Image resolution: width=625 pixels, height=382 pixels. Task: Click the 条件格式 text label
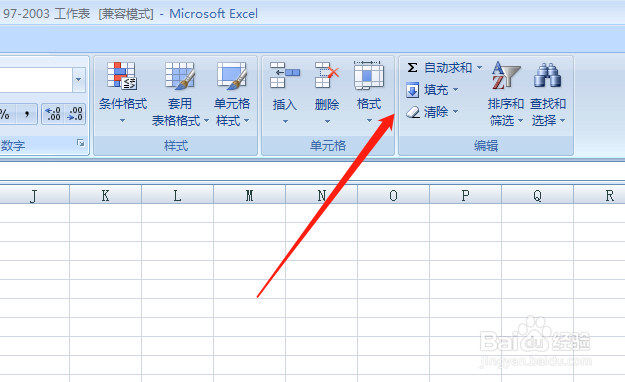click(x=123, y=104)
